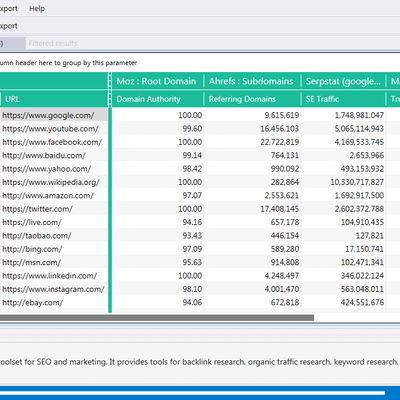Click Domain Authority value 97.07
The image size is (400, 400).
pos(192,195)
